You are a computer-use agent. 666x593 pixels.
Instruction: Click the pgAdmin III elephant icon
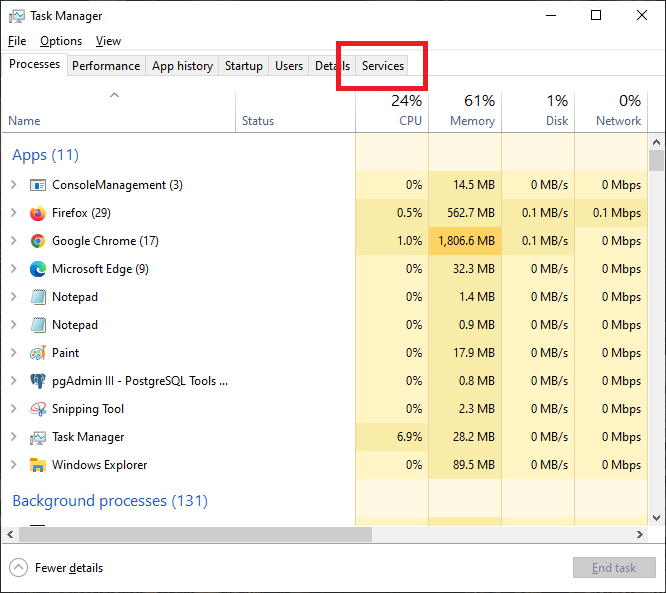coord(38,381)
